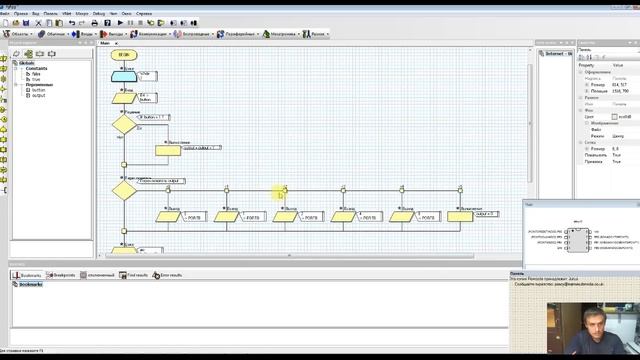Open the Объекты components dropdown
The image size is (640, 360).
point(18,34)
